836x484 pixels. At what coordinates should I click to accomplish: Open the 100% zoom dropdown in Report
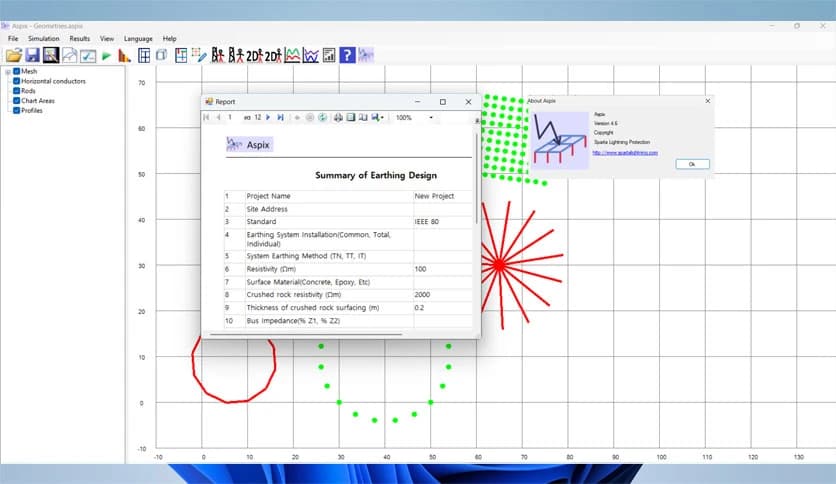[431, 118]
